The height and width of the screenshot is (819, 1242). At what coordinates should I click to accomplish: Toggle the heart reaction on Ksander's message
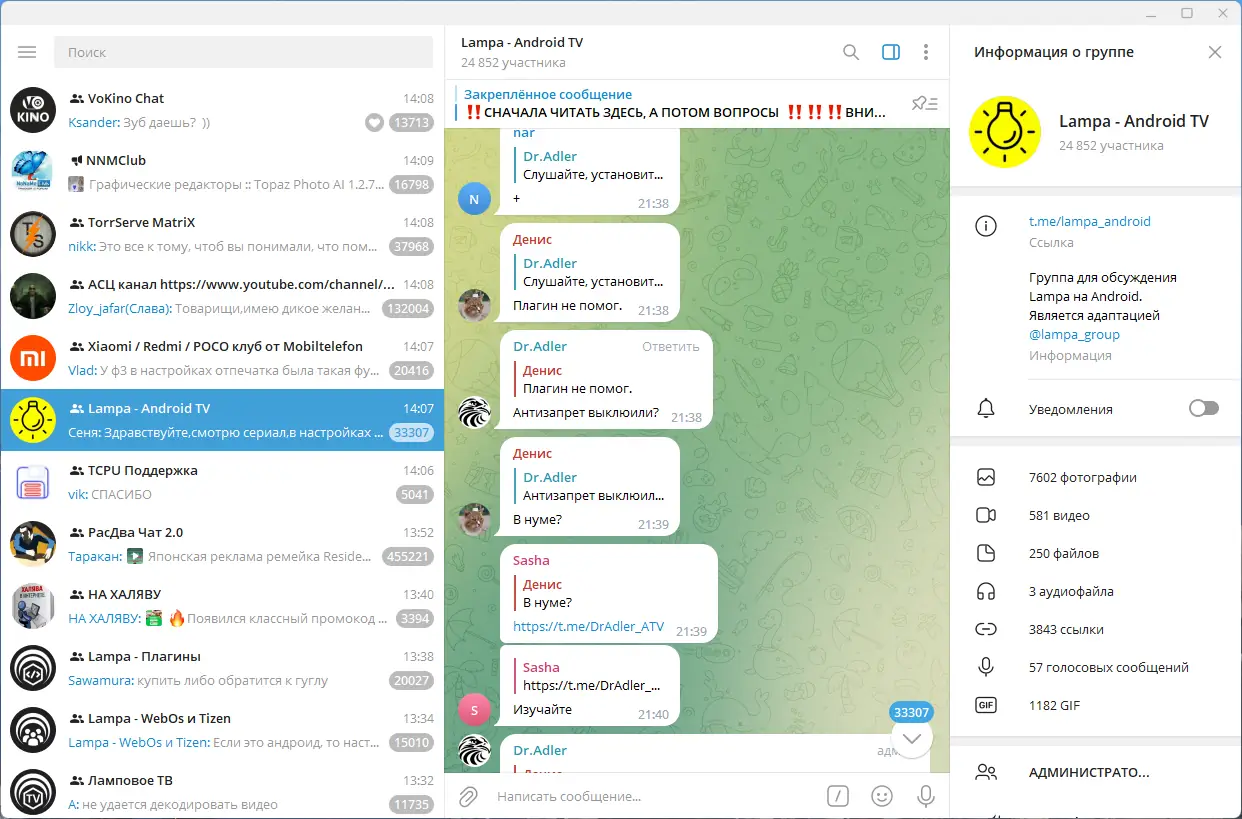click(x=374, y=123)
